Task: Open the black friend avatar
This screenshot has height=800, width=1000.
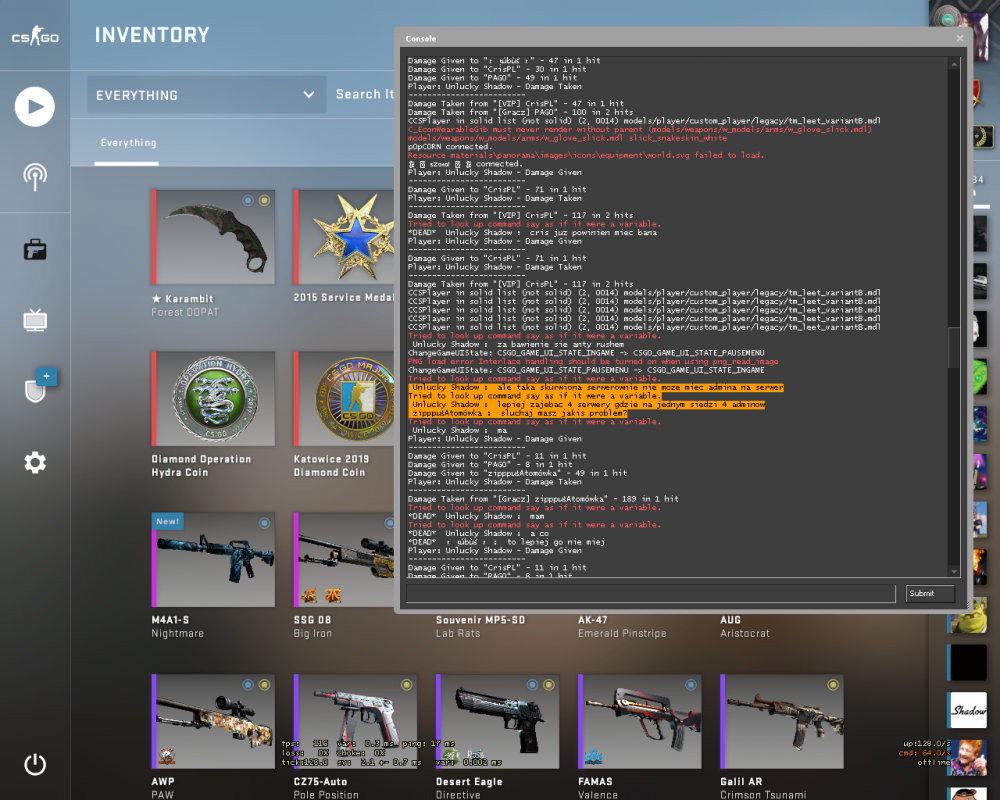Action: [967, 662]
